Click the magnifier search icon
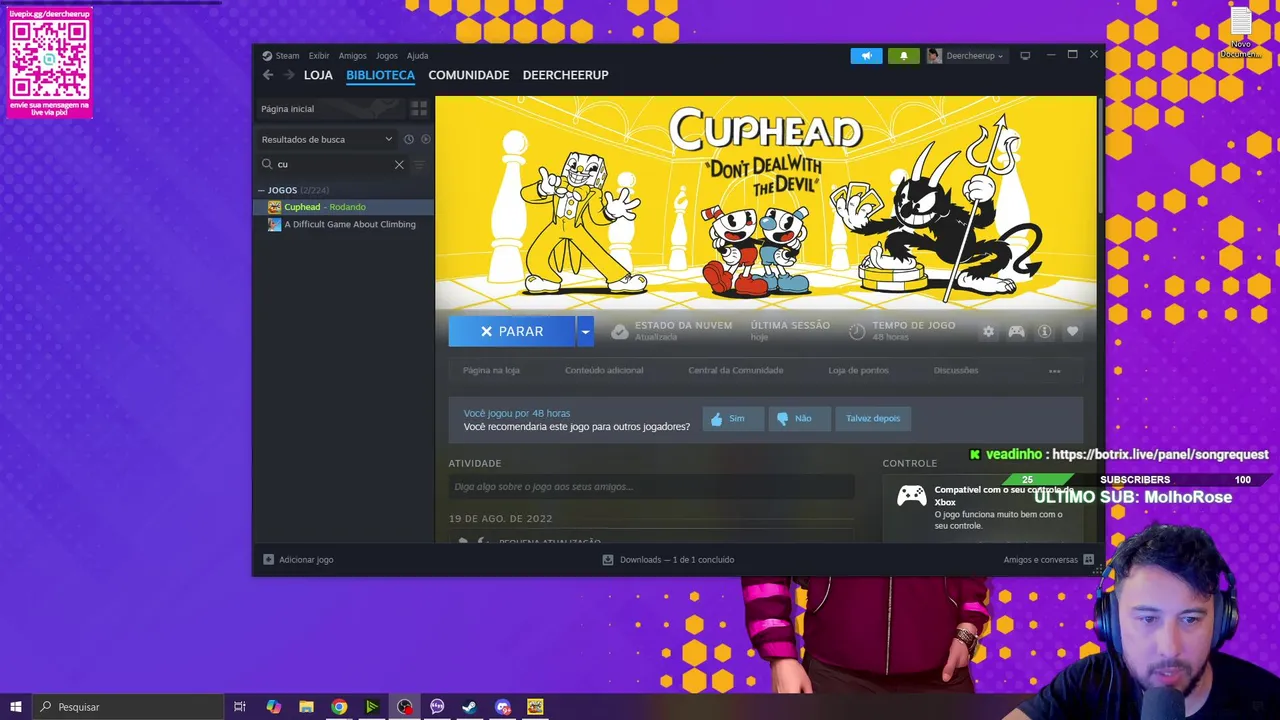The width and height of the screenshot is (1280, 720). (267, 164)
